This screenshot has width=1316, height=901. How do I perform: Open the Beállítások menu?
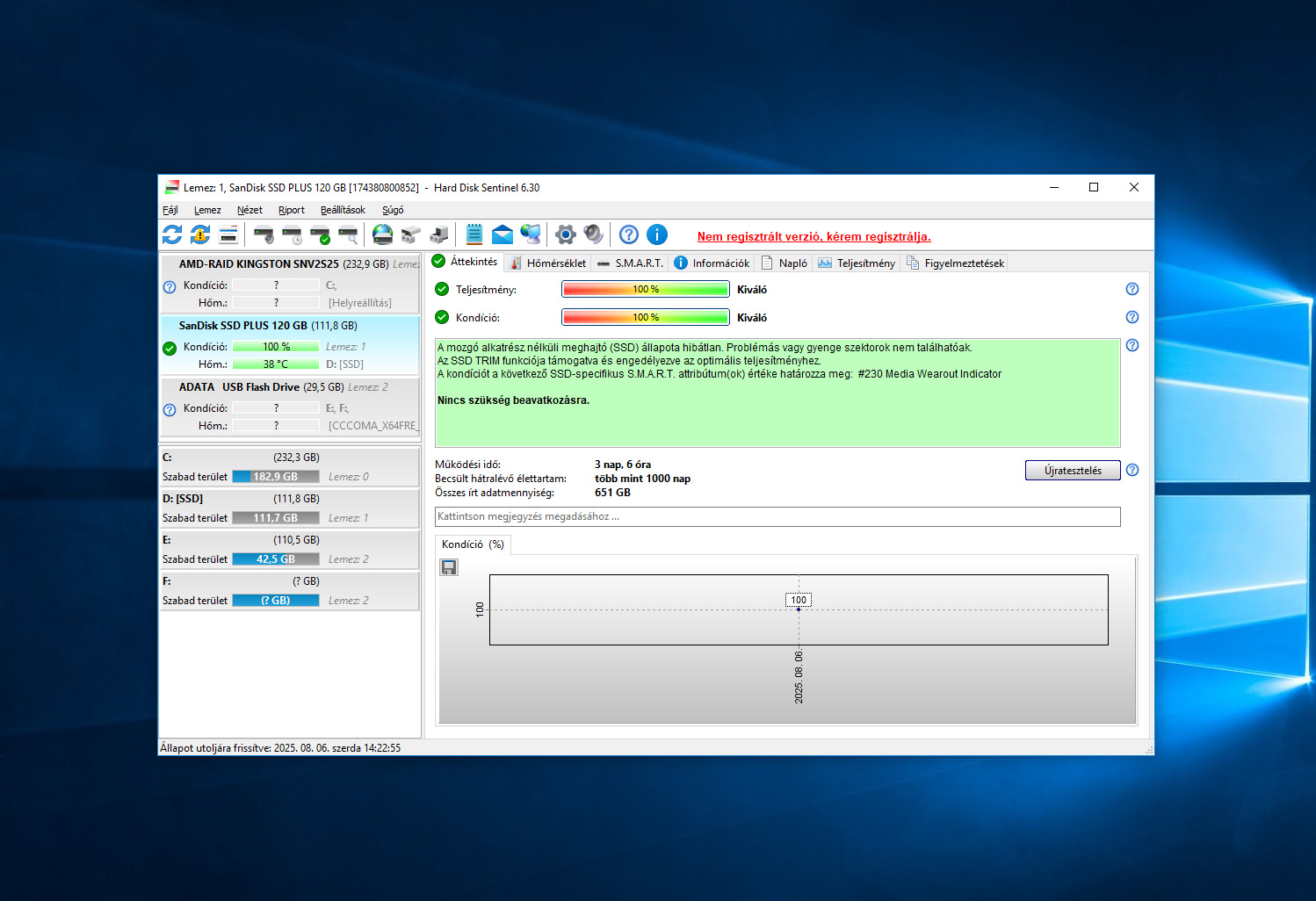(x=343, y=210)
